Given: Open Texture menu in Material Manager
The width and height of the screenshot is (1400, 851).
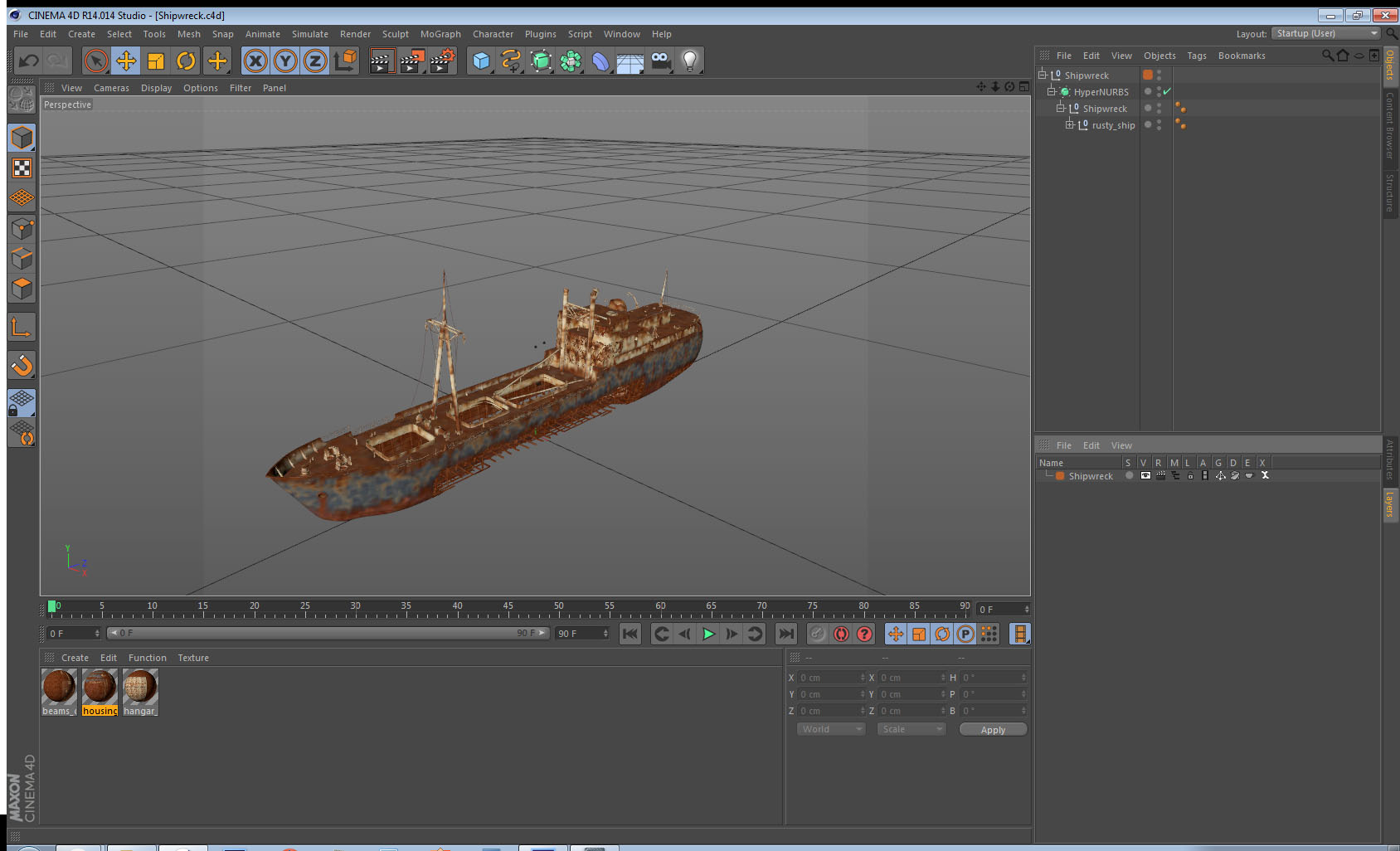Looking at the screenshot, I should [x=193, y=658].
